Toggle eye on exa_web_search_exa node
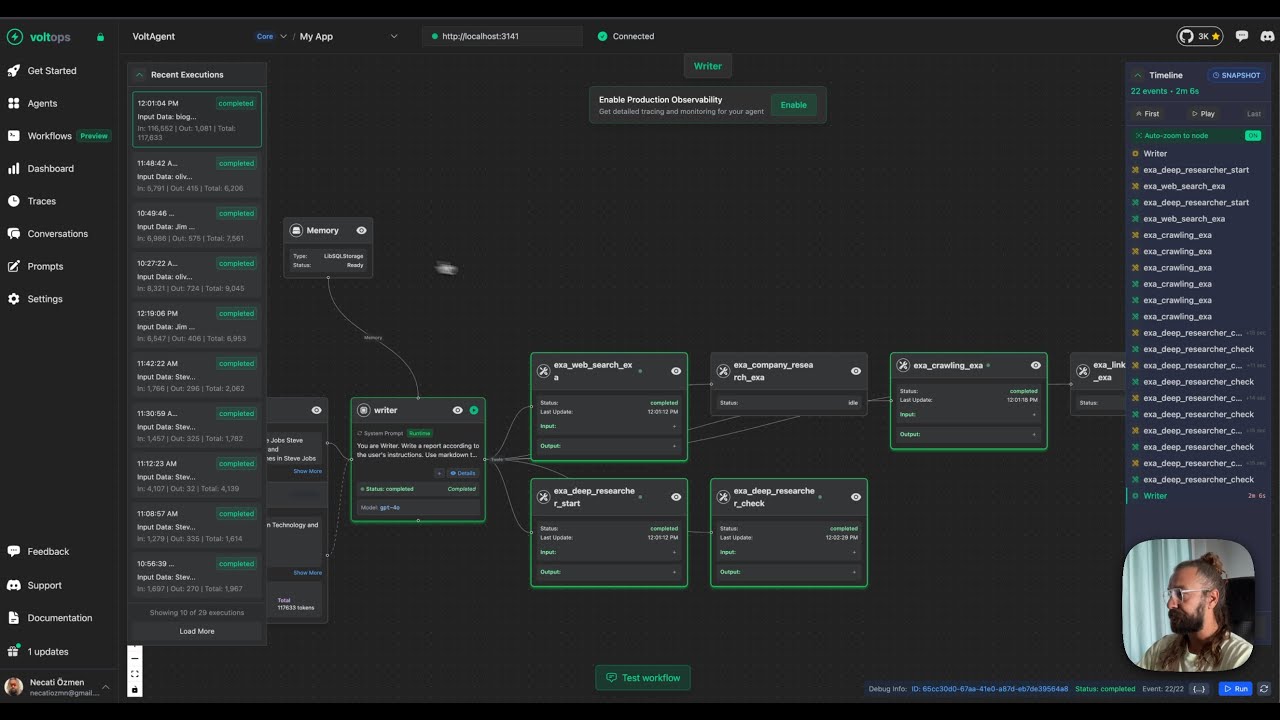 (676, 371)
